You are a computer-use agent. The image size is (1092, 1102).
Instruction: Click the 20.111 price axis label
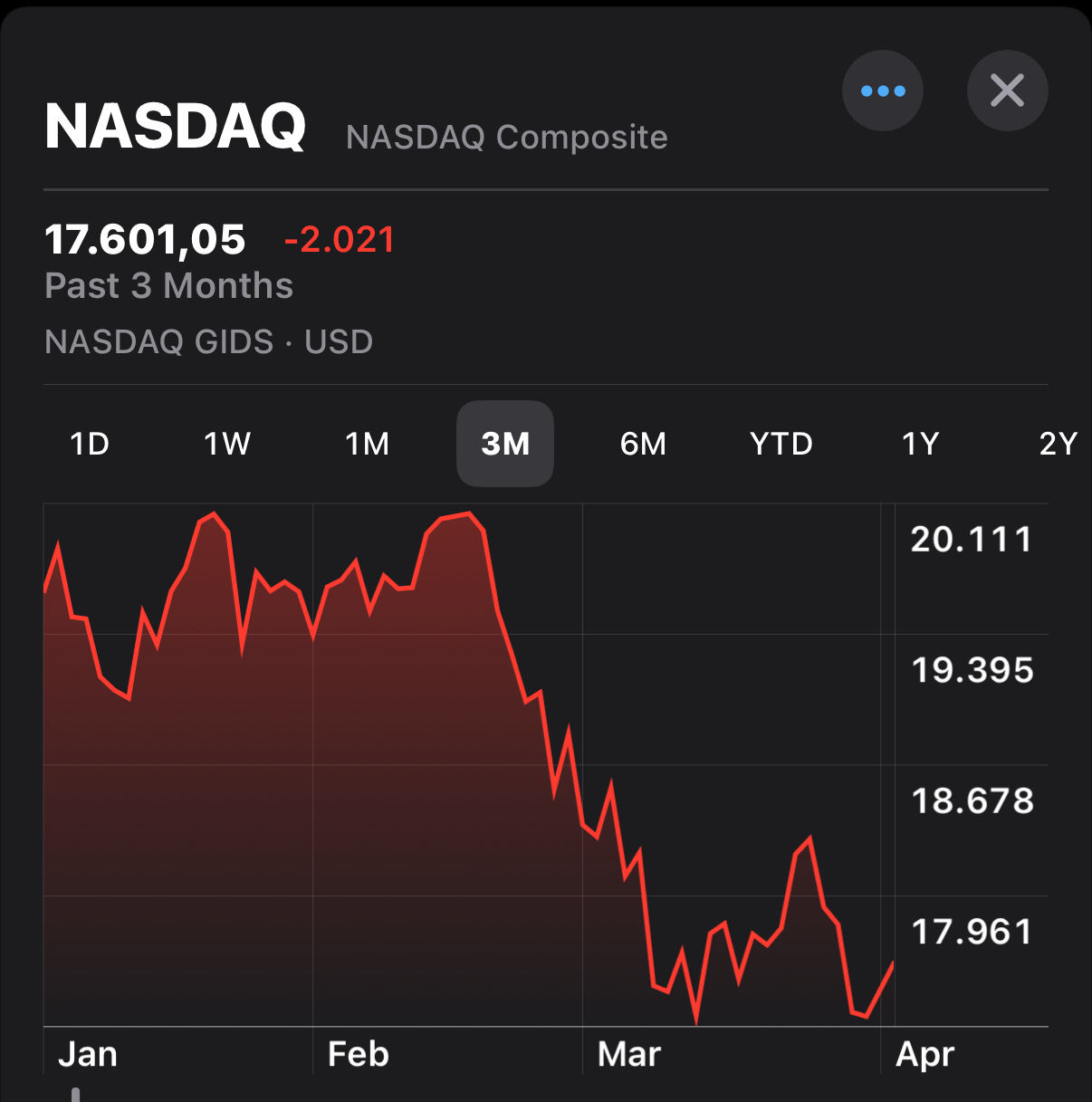(x=972, y=540)
